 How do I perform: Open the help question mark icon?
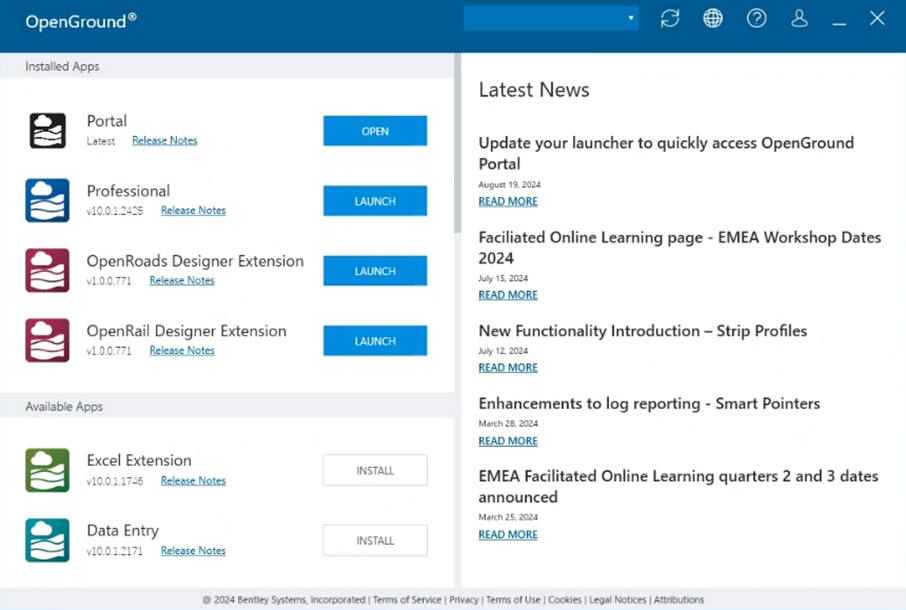pos(756,18)
